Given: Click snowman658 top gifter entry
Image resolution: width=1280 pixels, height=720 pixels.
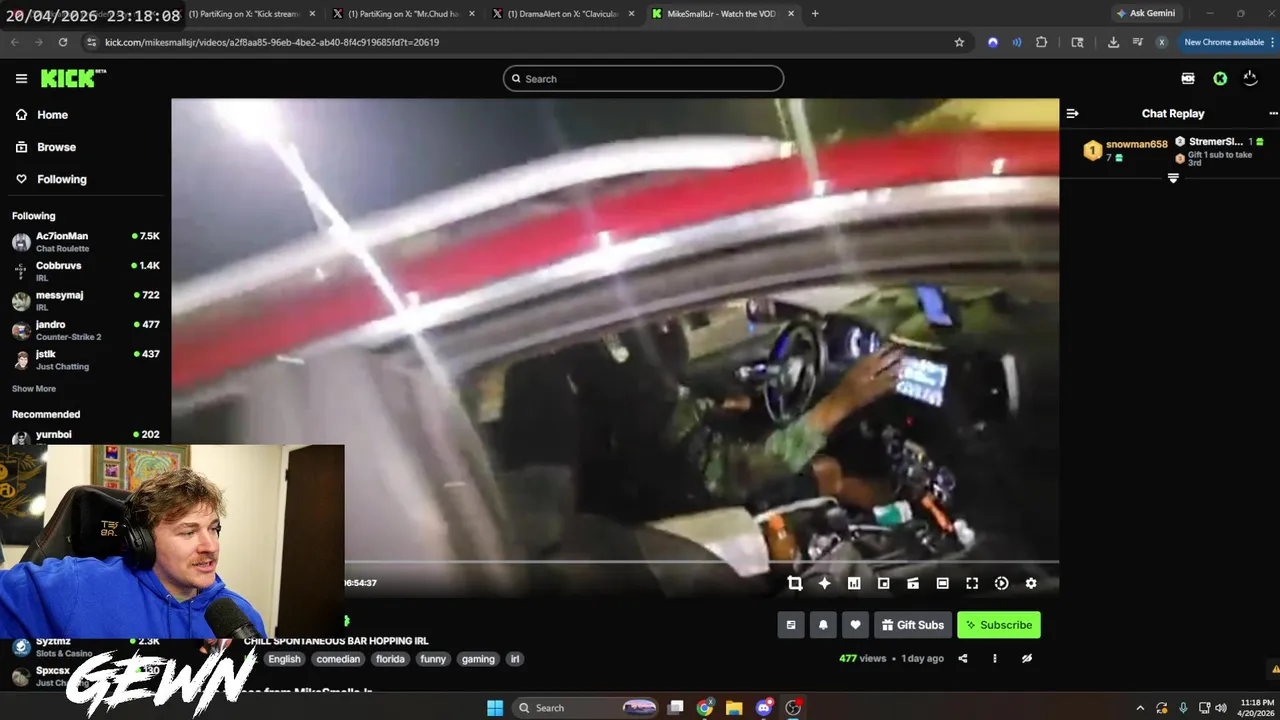Looking at the screenshot, I should click(1126, 150).
